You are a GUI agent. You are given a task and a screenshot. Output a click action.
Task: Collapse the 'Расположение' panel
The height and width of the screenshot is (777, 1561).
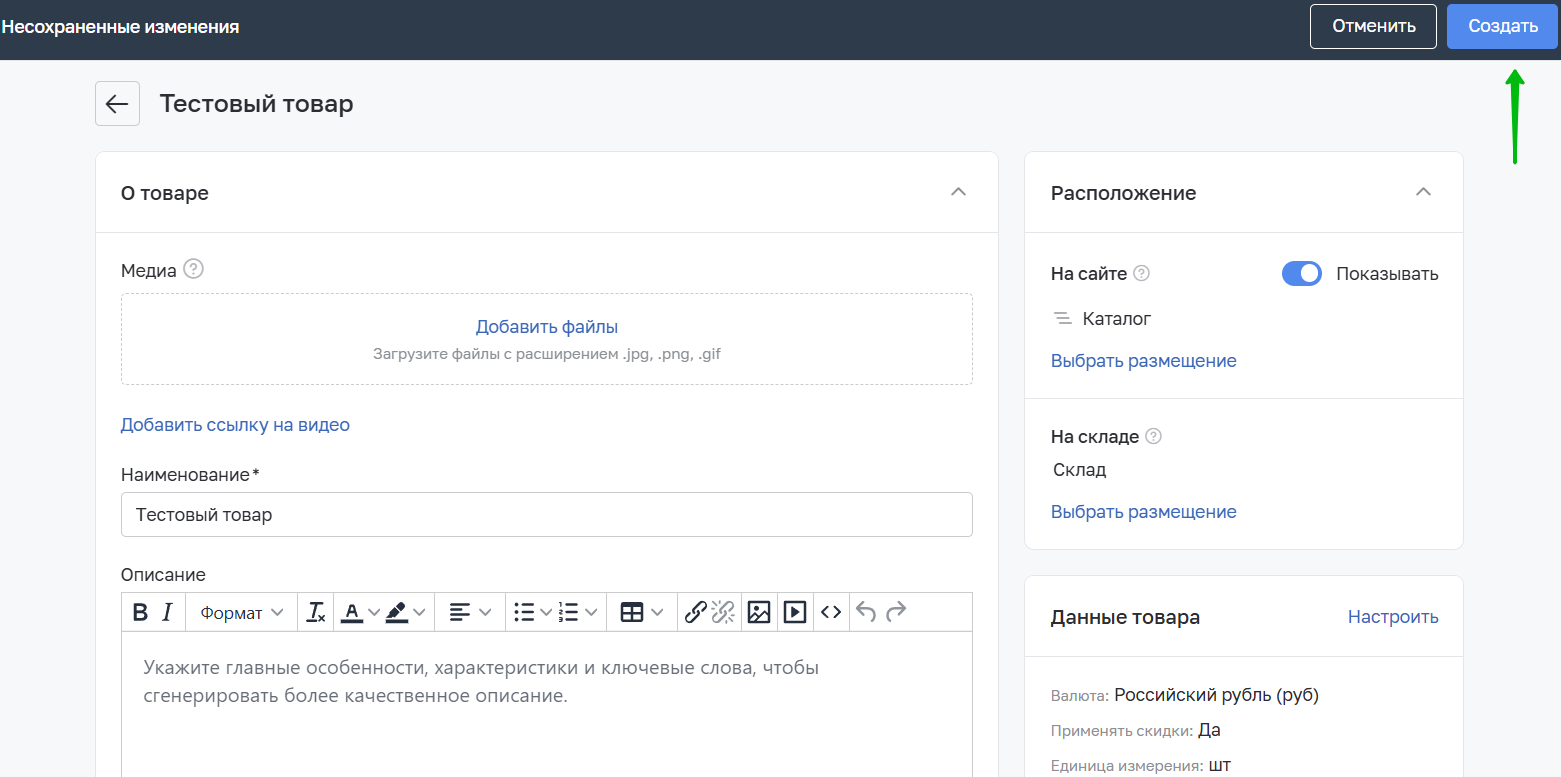(1422, 192)
